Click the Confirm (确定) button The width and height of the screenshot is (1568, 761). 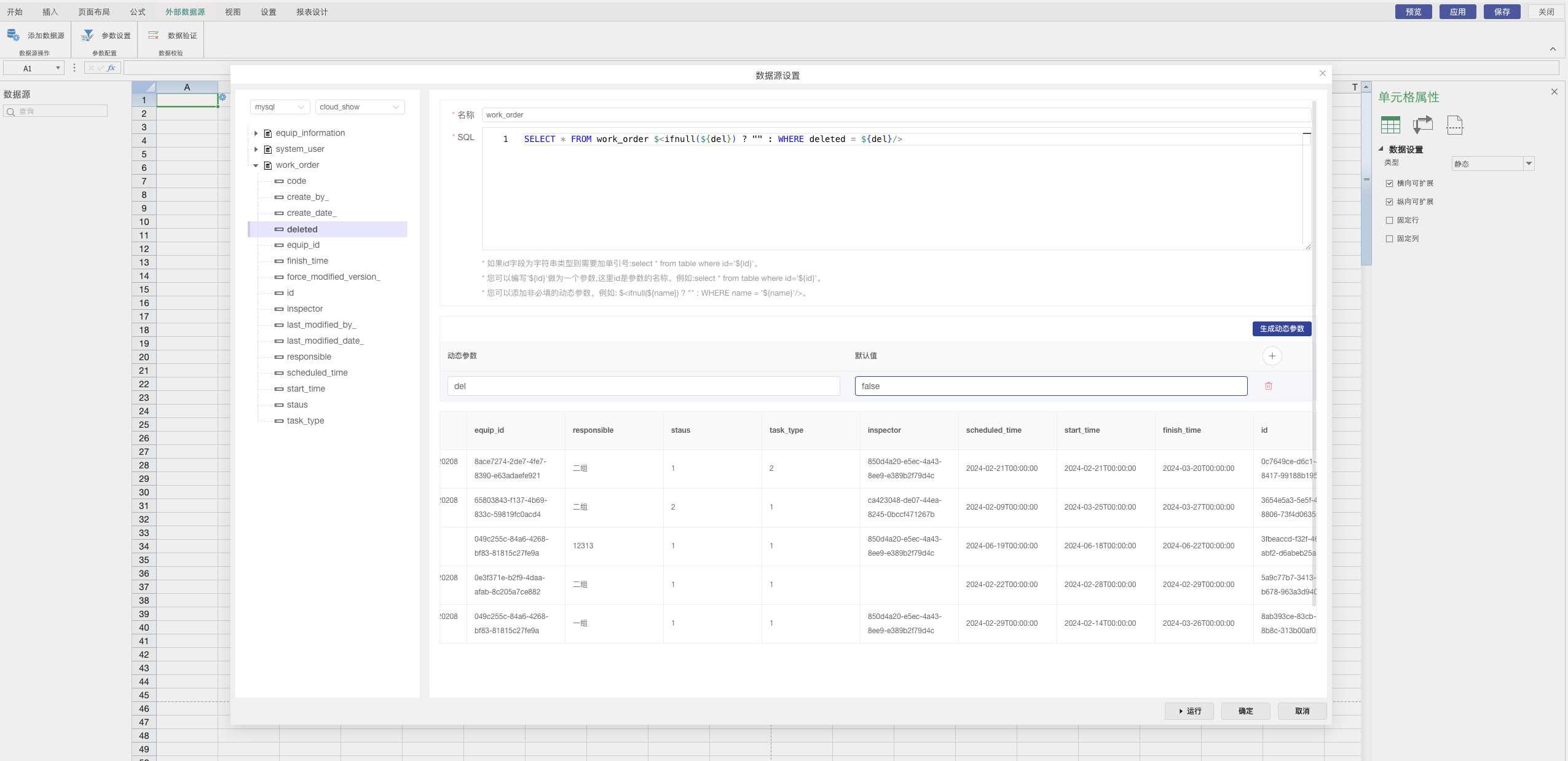click(x=1245, y=711)
